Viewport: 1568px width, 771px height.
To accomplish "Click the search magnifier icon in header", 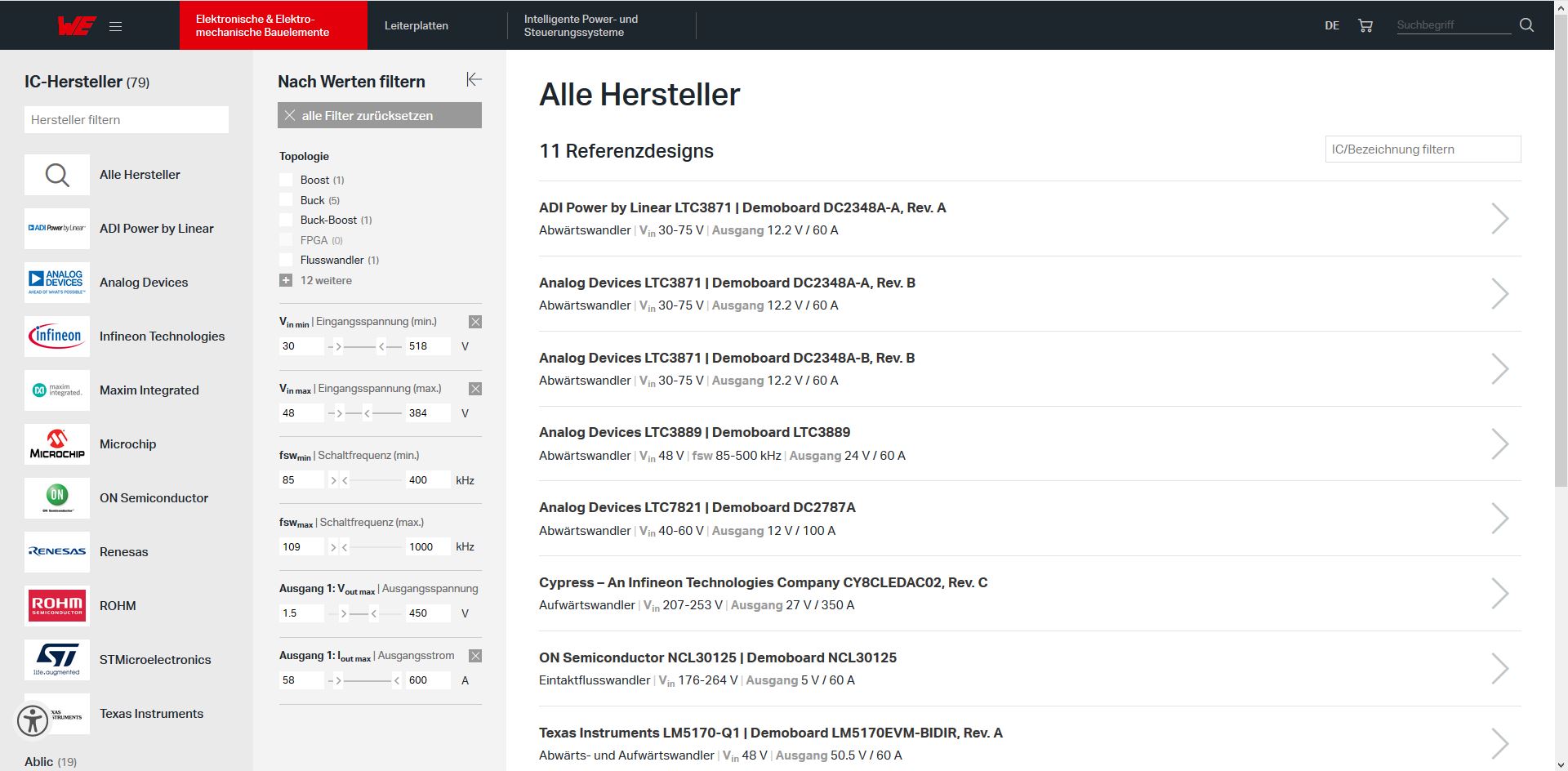I will (x=1526, y=25).
